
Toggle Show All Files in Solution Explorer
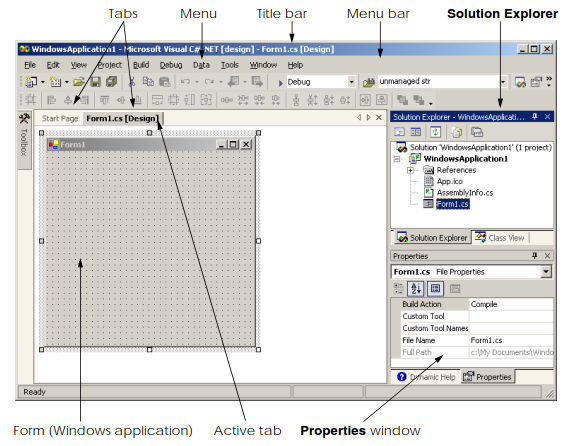[456, 132]
